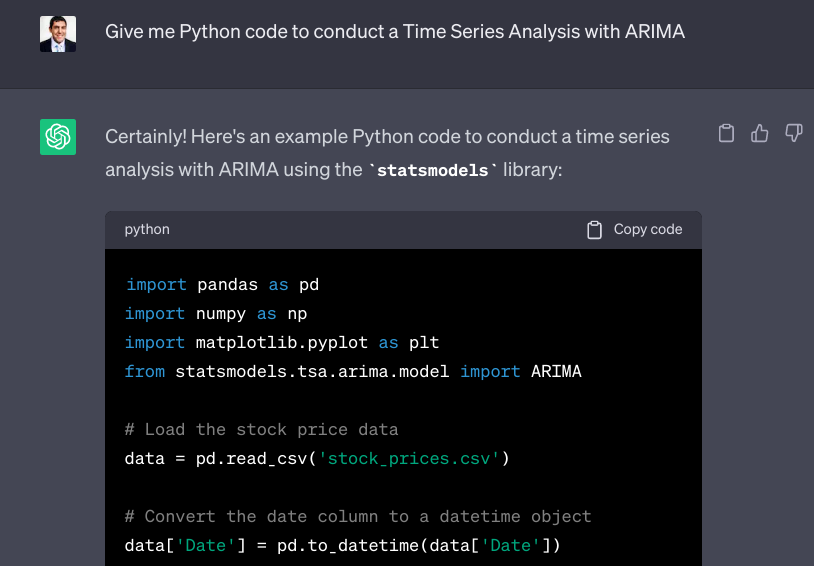814x566 pixels.
Task: Open the user profile photo
Action: point(58,34)
